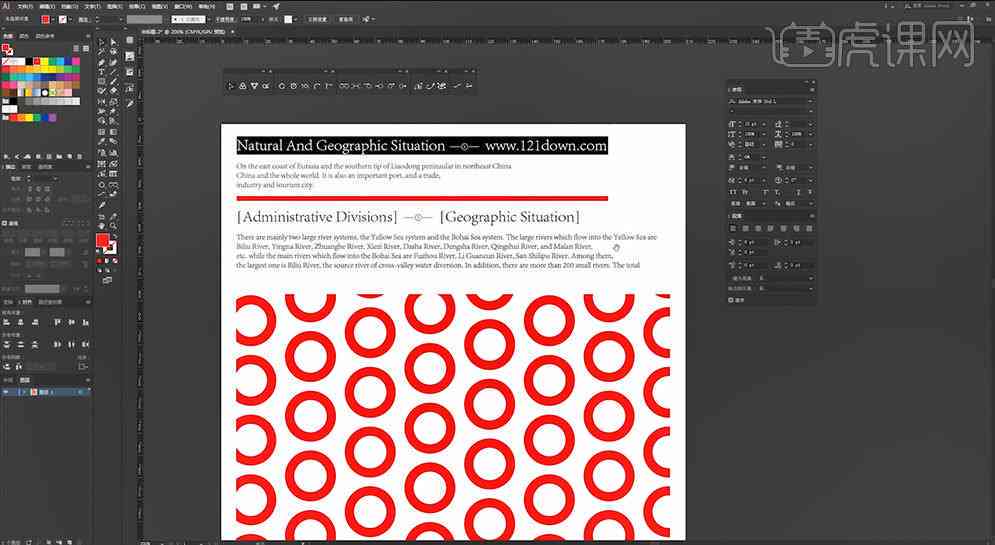
Task: Select the Selection (black arrow) tool
Action: click(101, 43)
